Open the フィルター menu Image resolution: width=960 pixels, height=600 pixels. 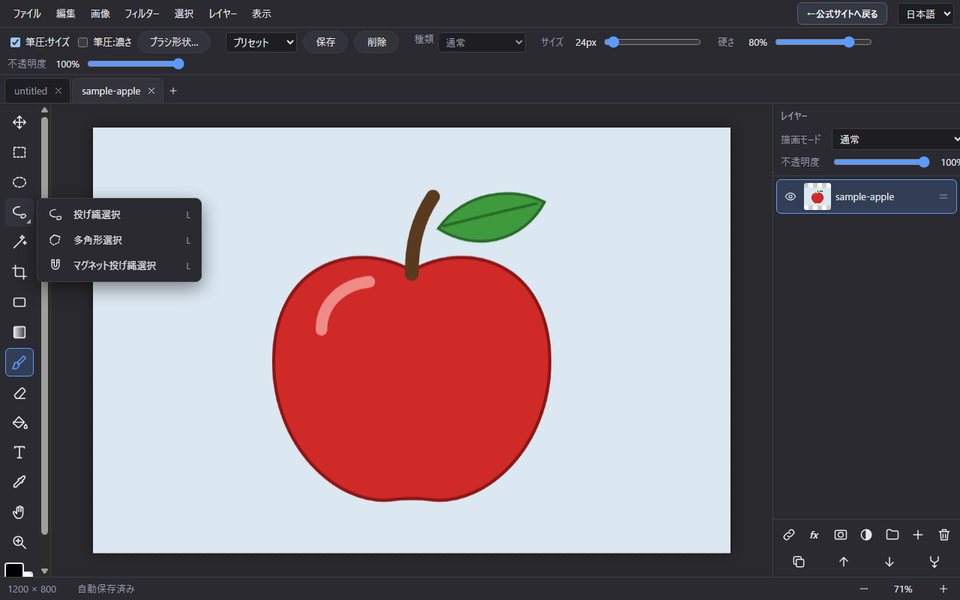pos(142,13)
